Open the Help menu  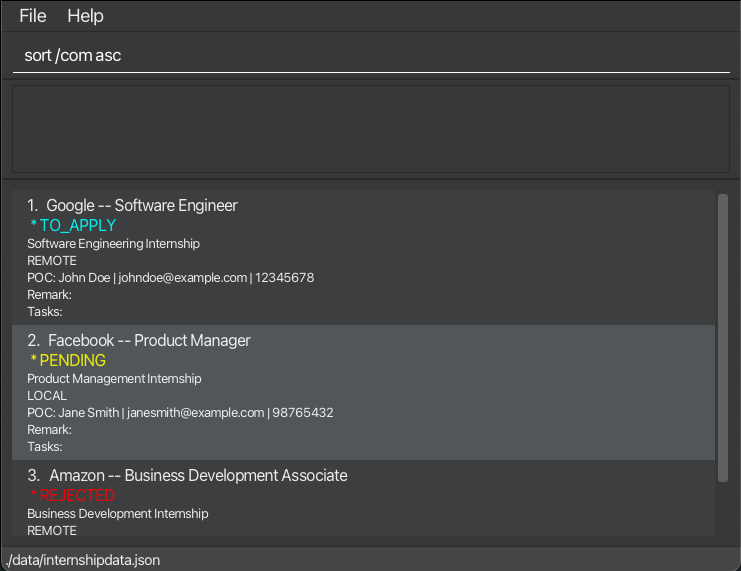click(x=85, y=16)
